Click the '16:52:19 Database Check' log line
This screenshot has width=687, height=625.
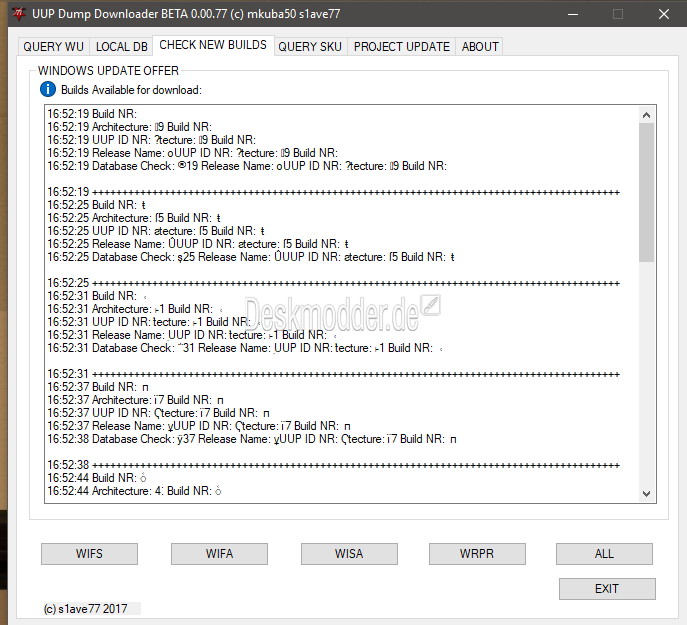pos(247,166)
